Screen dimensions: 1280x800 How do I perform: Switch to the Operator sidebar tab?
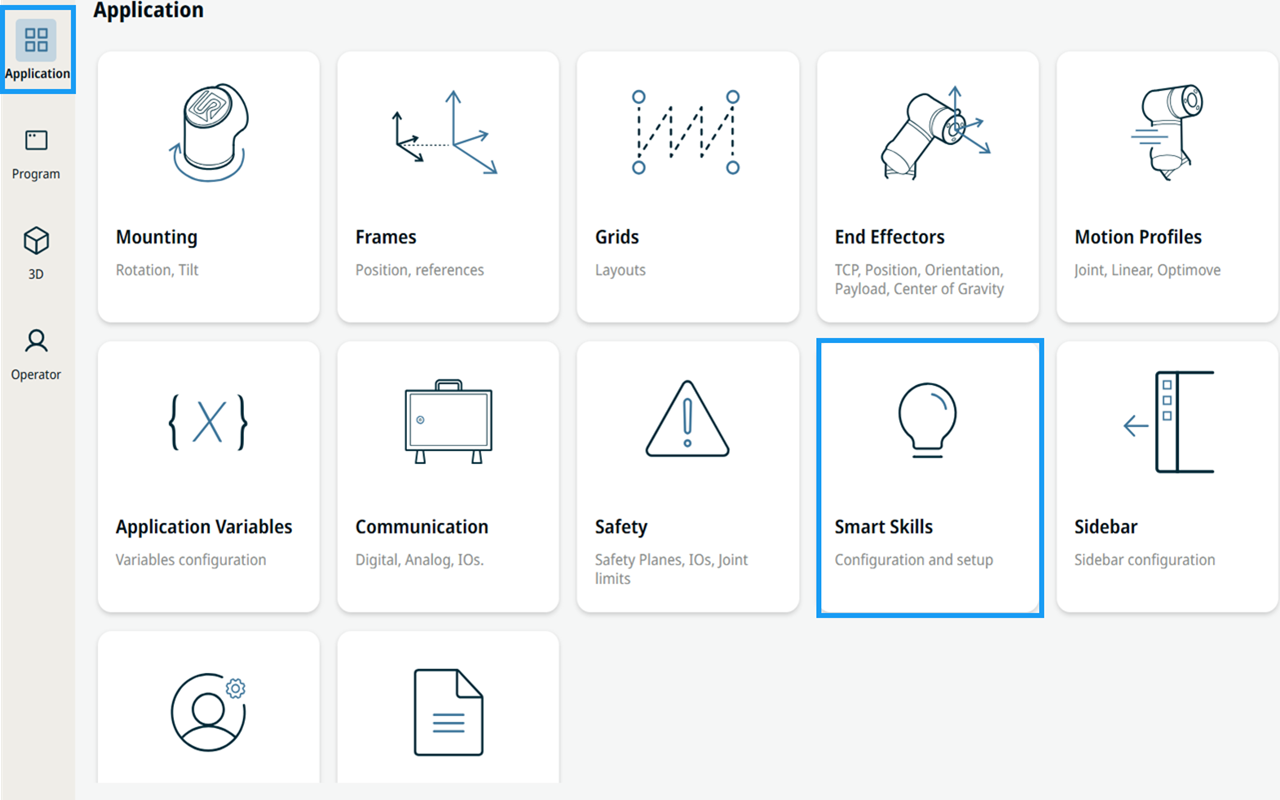pyautogui.click(x=36, y=355)
